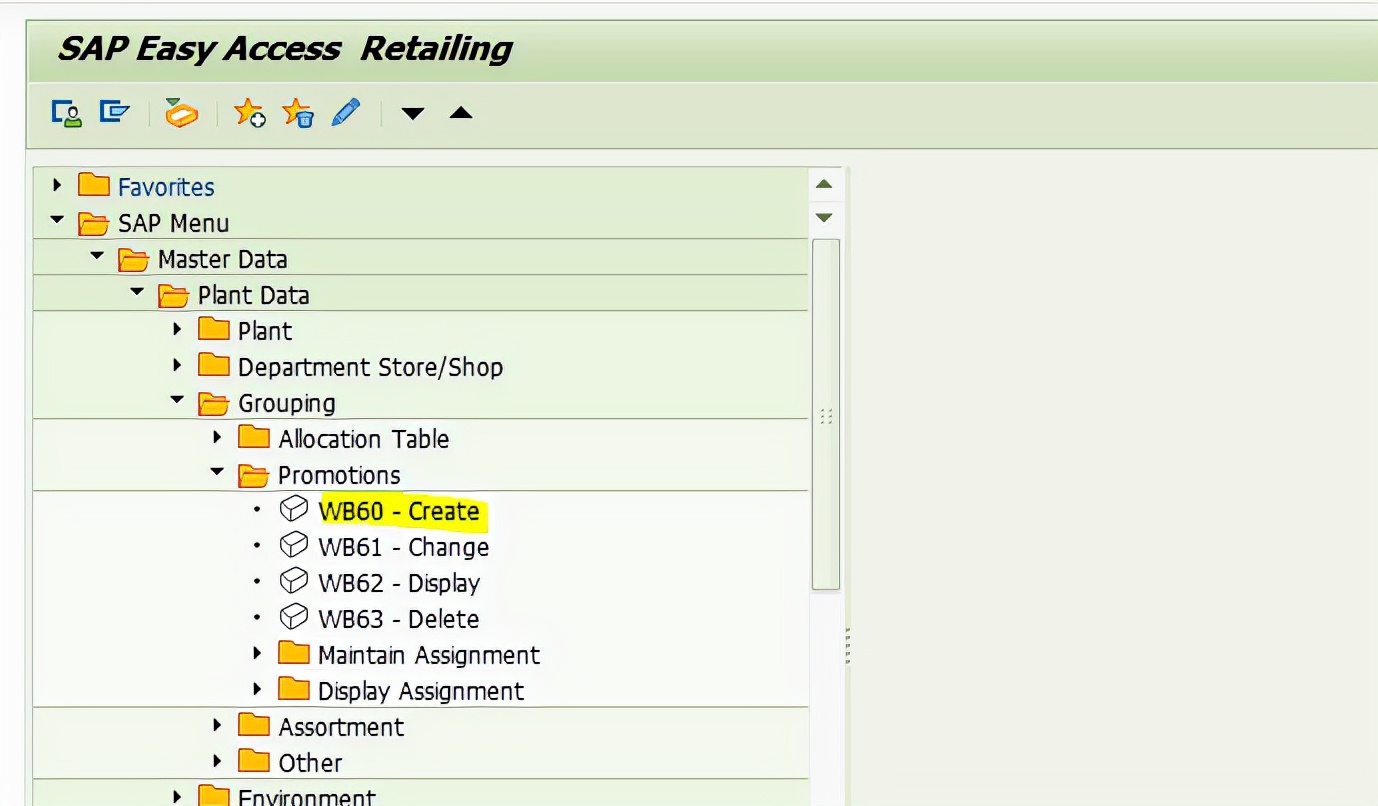Select the SAP Menu label
Screen dimensions: 1378x806
[173, 223]
